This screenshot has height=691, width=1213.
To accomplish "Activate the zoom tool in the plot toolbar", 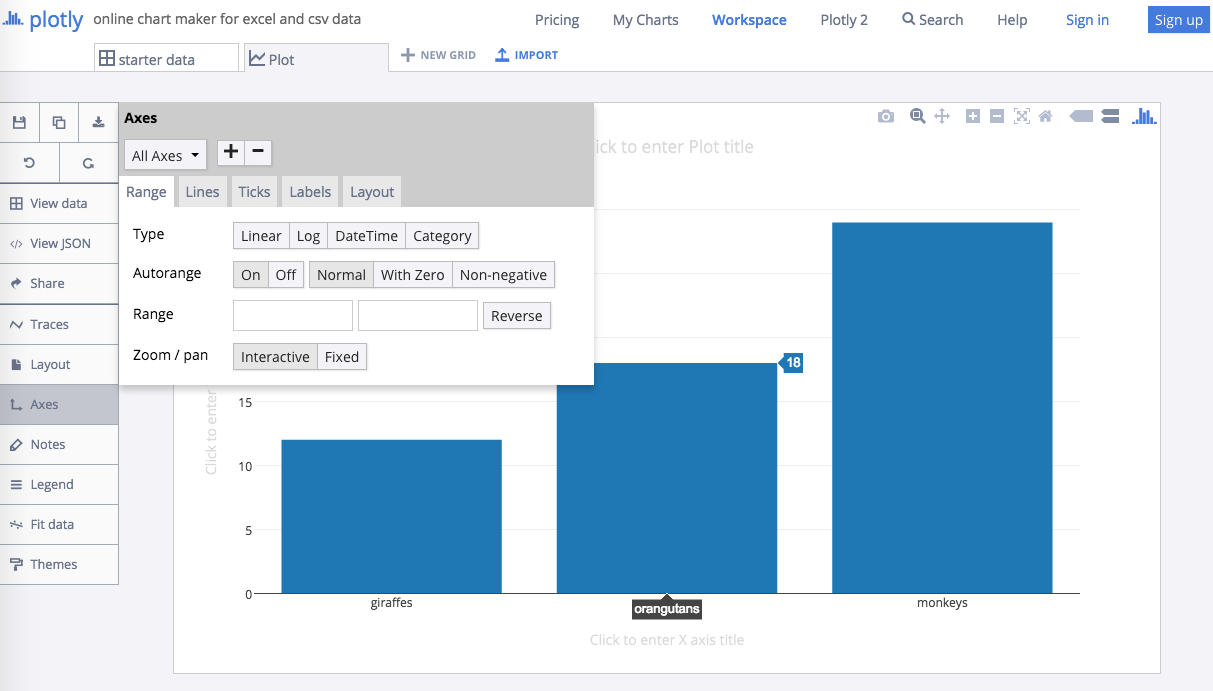I will point(917,116).
